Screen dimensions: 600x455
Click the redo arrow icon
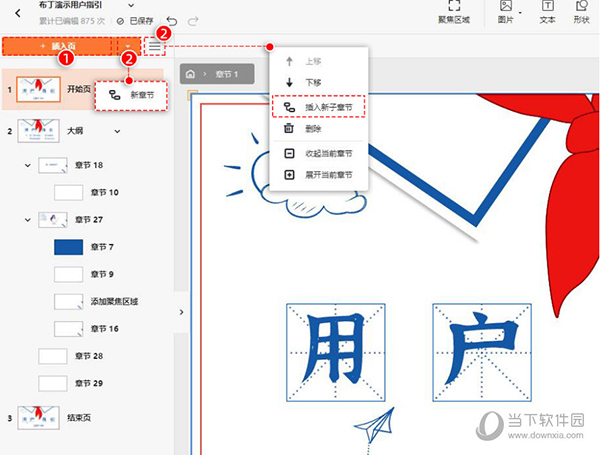pos(192,21)
